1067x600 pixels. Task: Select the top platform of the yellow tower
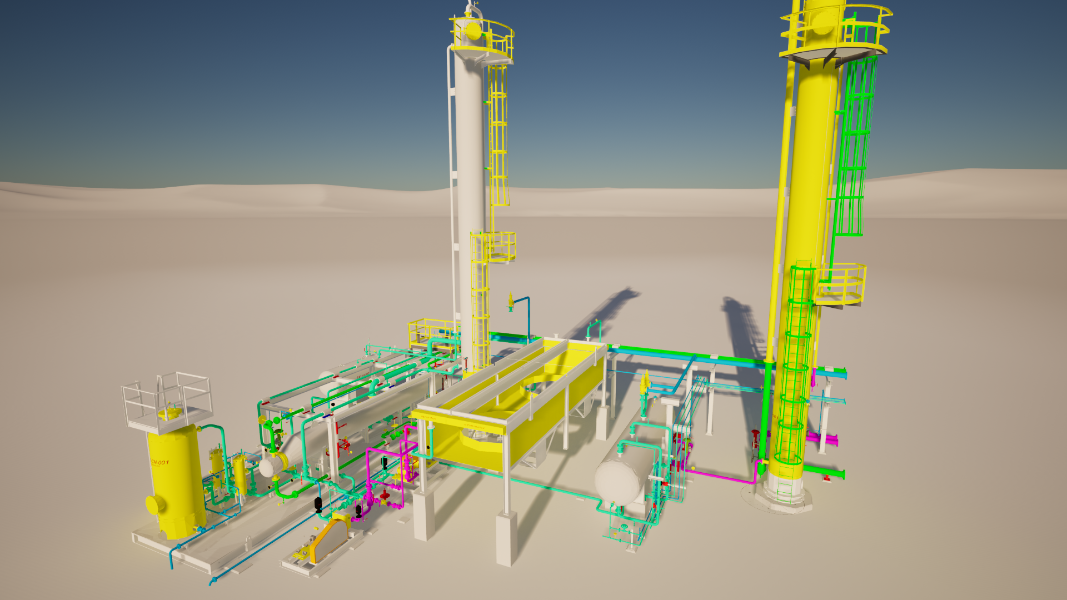click(x=836, y=27)
